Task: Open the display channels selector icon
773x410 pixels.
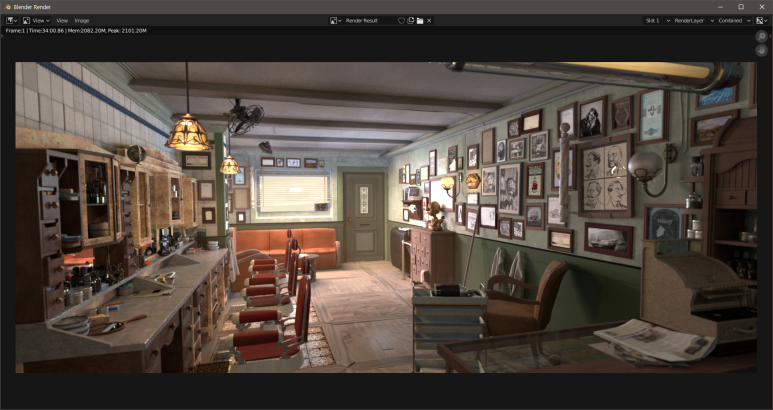Action: [760, 20]
